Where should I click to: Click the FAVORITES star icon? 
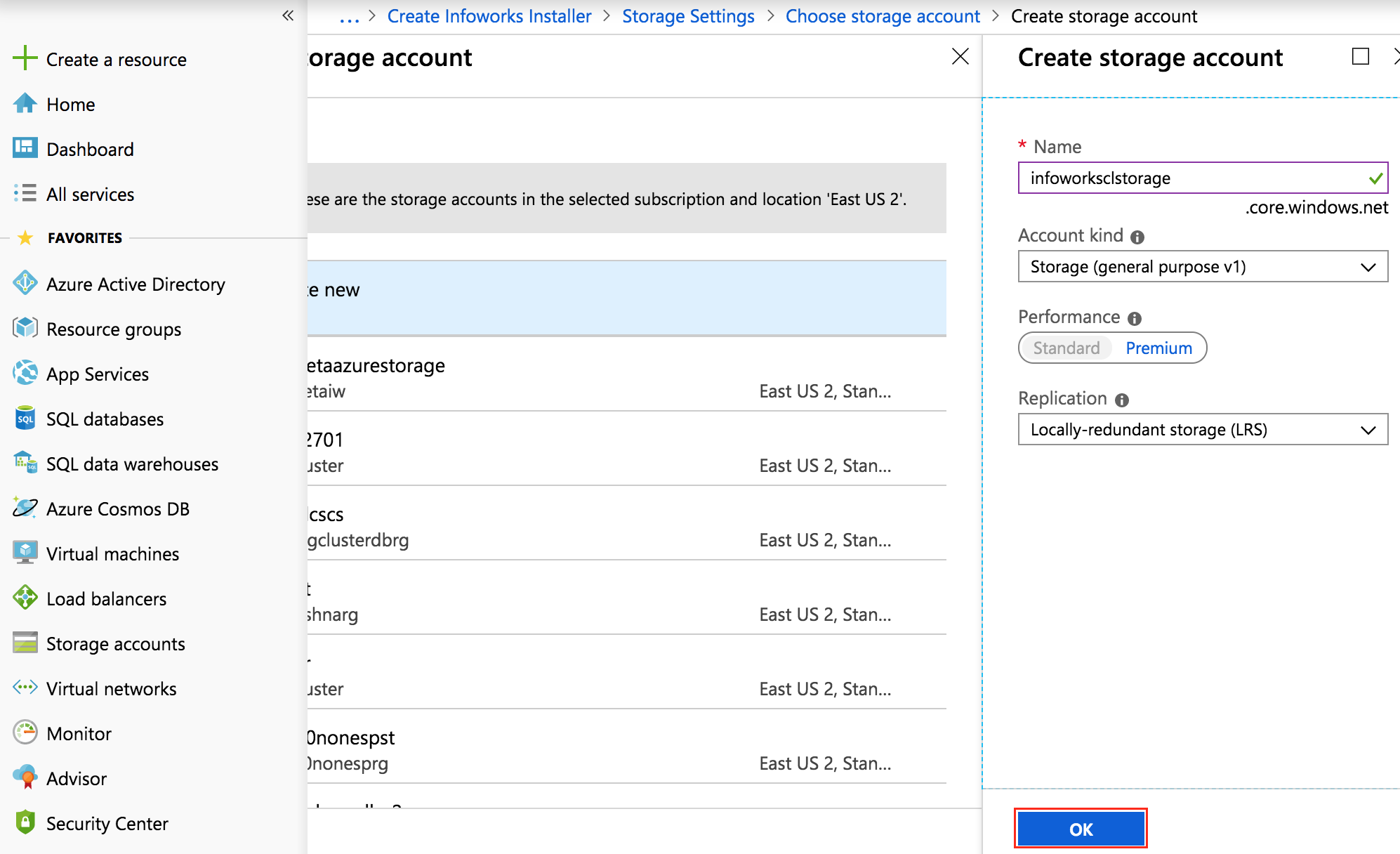[x=25, y=237]
